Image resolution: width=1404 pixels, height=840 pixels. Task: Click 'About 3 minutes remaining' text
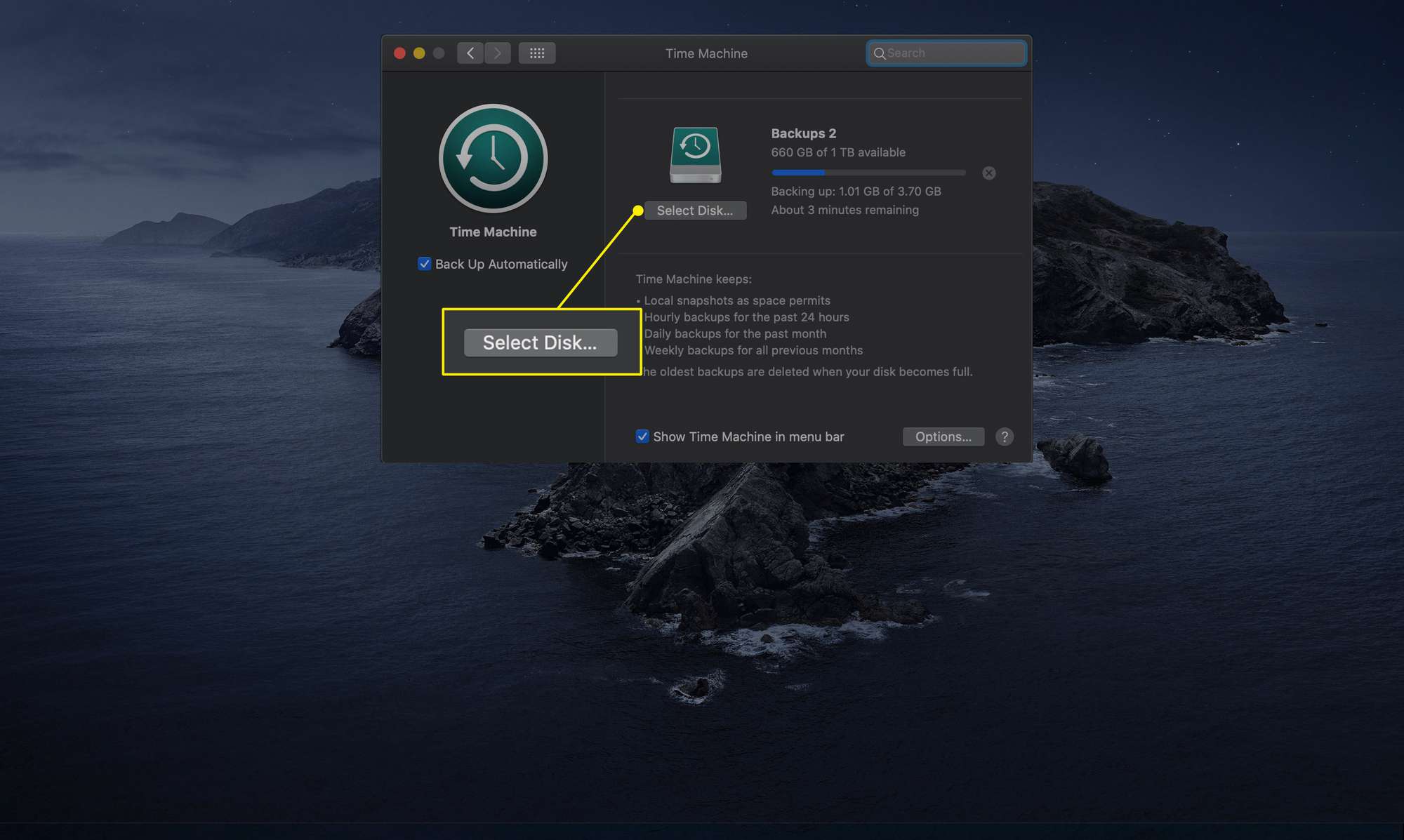click(x=845, y=210)
